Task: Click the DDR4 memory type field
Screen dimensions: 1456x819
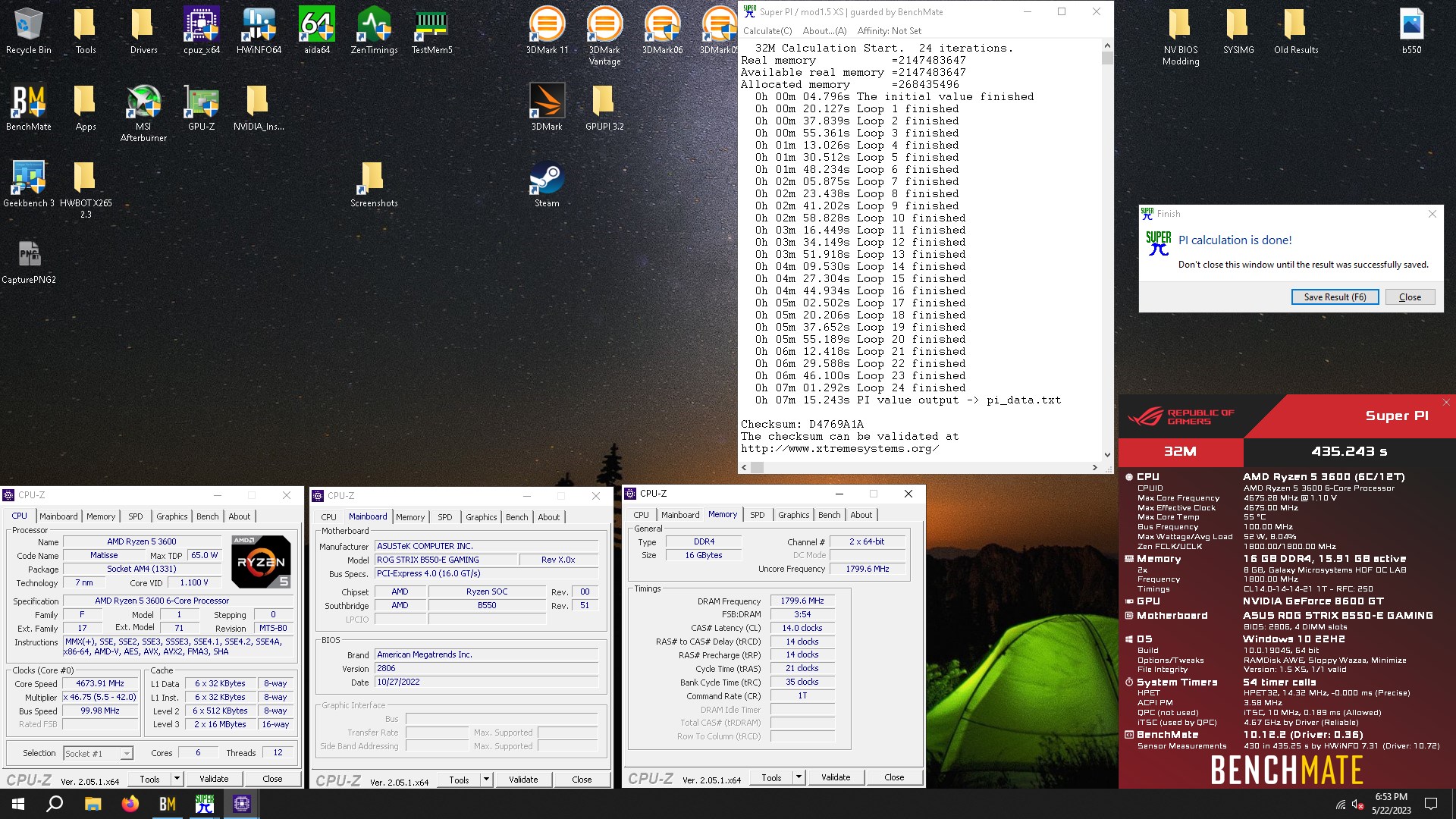Action: pos(704,541)
